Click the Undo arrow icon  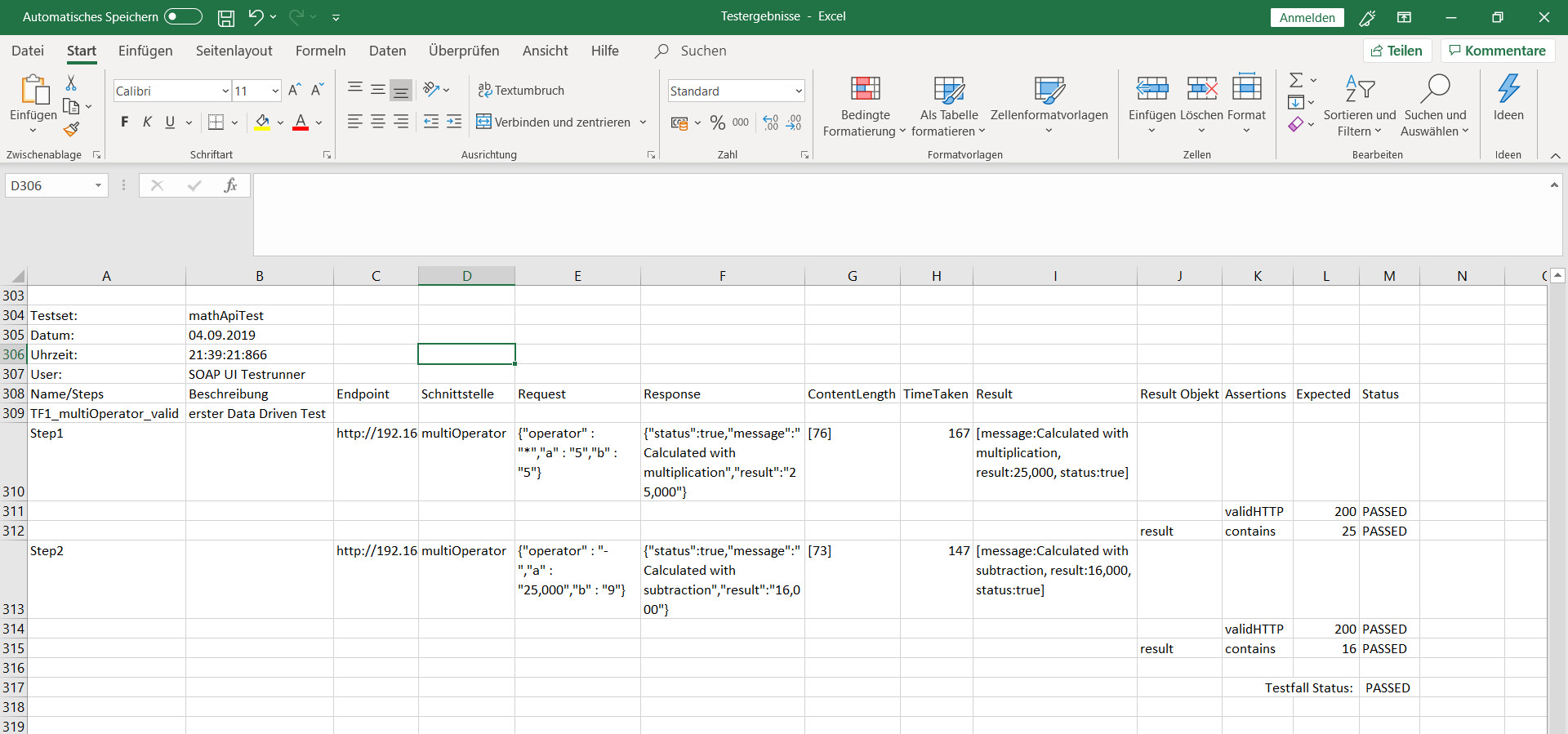256,16
